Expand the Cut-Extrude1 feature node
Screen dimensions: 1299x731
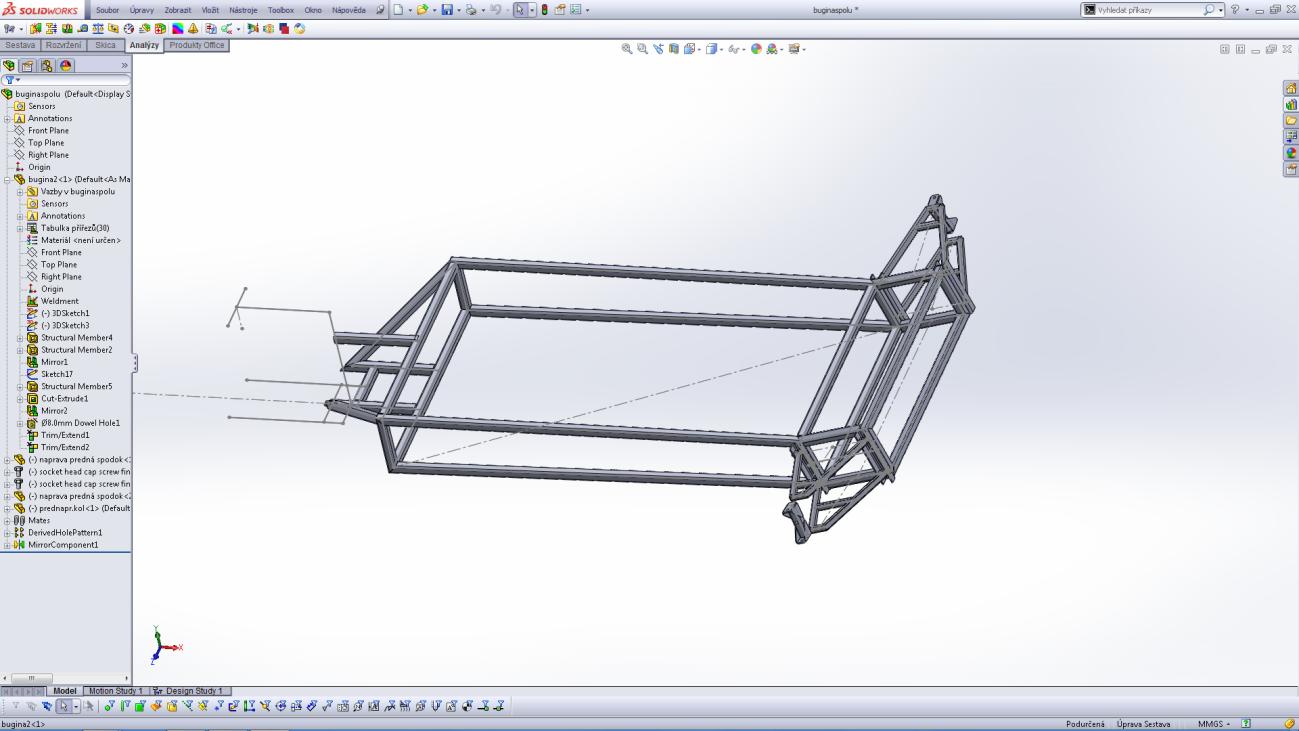point(20,399)
